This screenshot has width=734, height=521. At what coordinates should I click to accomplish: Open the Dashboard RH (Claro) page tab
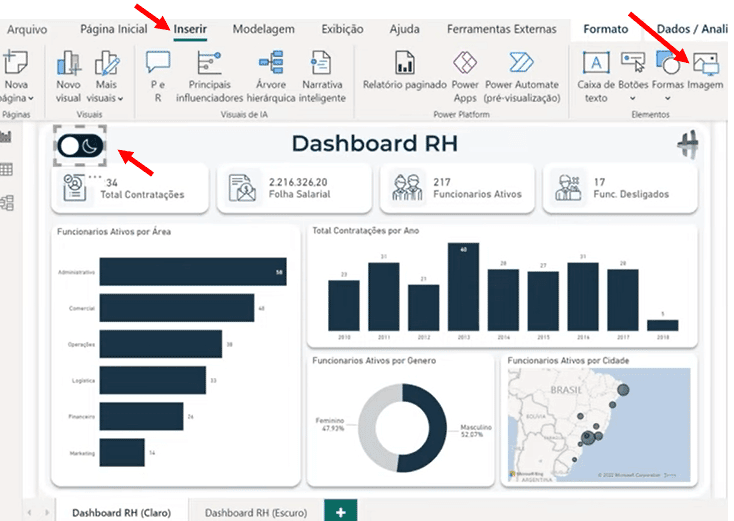click(122, 512)
